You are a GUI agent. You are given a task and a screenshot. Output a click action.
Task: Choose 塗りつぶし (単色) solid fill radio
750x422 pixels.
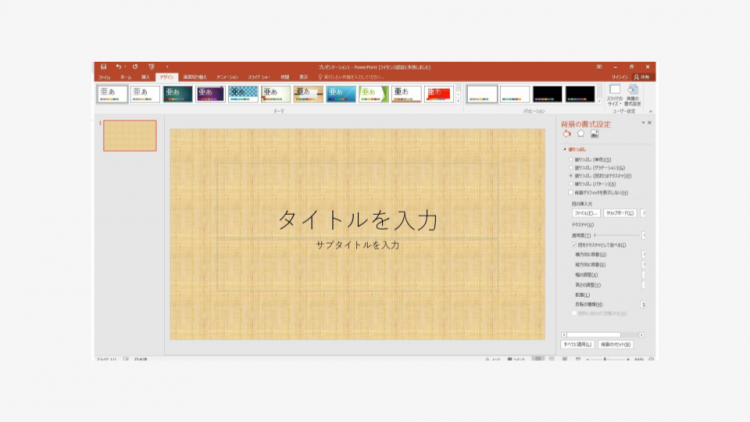point(571,160)
